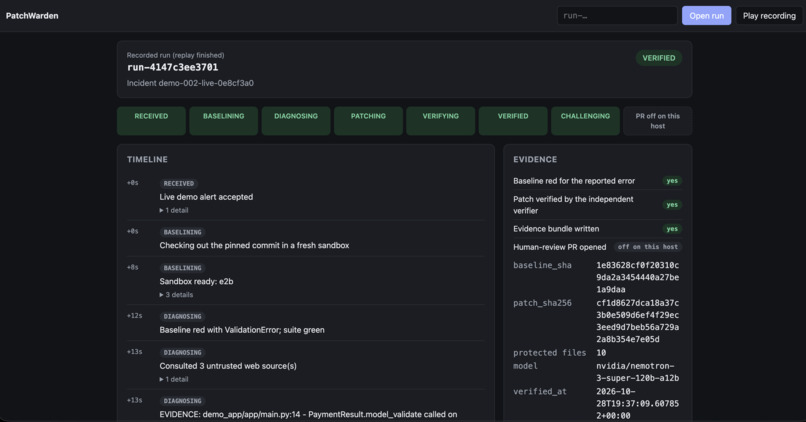Click the PatchWarden app title
Viewport: 806px width, 422px height.
tap(32, 15)
